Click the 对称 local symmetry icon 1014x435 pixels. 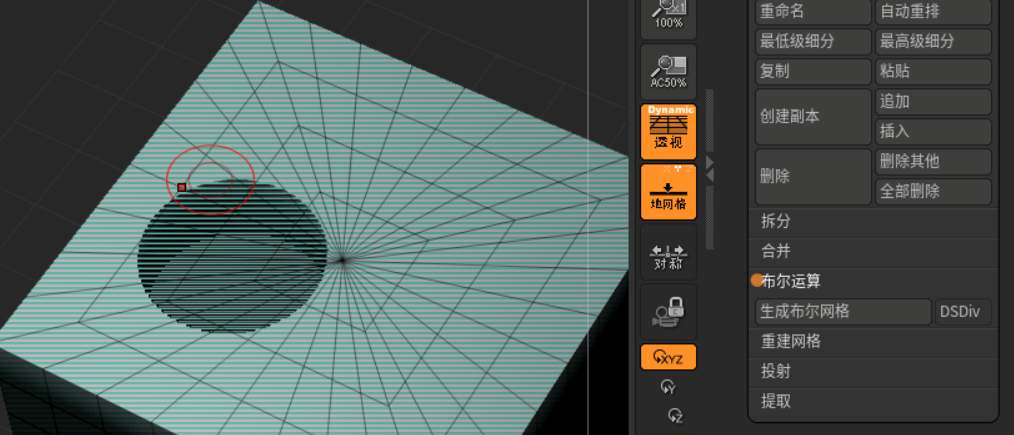tap(668, 252)
